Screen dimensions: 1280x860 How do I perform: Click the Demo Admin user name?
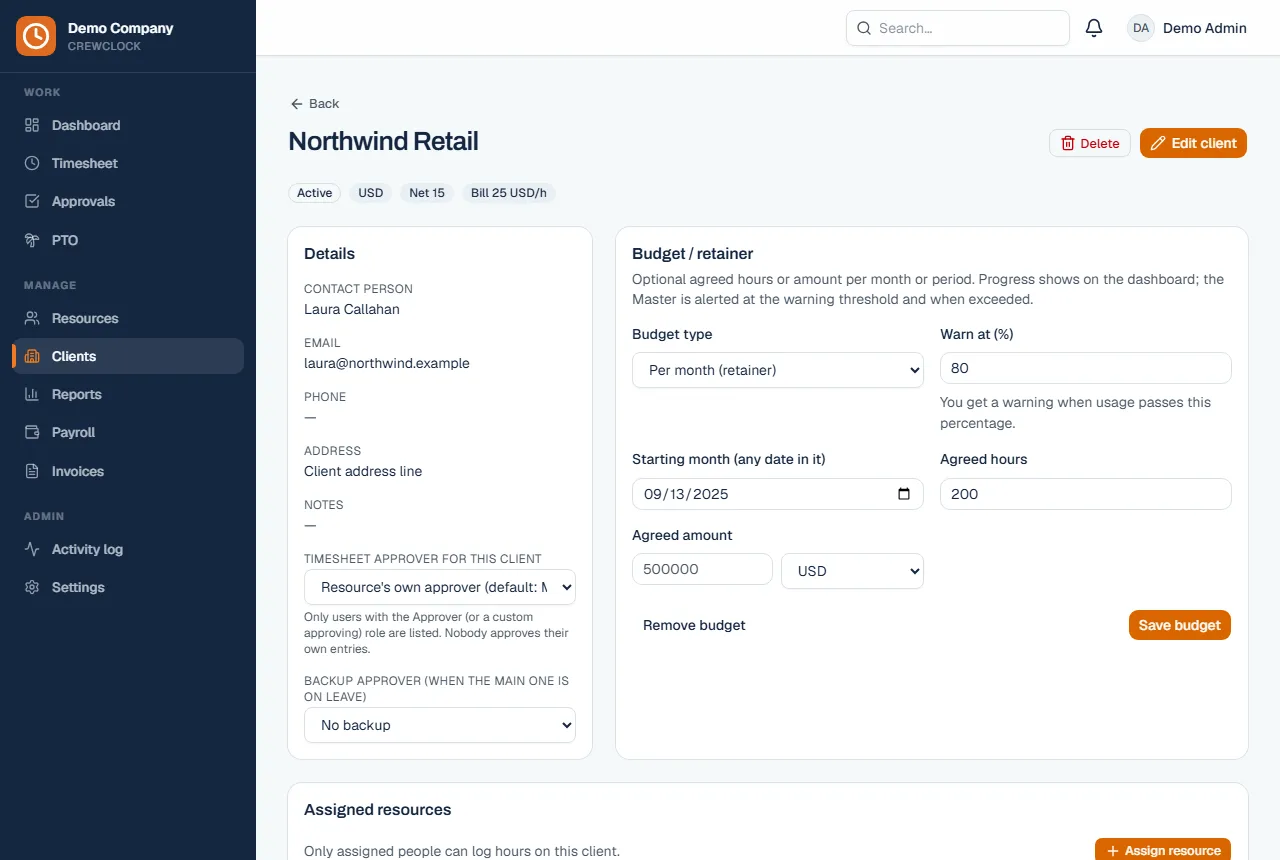click(1205, 28)
